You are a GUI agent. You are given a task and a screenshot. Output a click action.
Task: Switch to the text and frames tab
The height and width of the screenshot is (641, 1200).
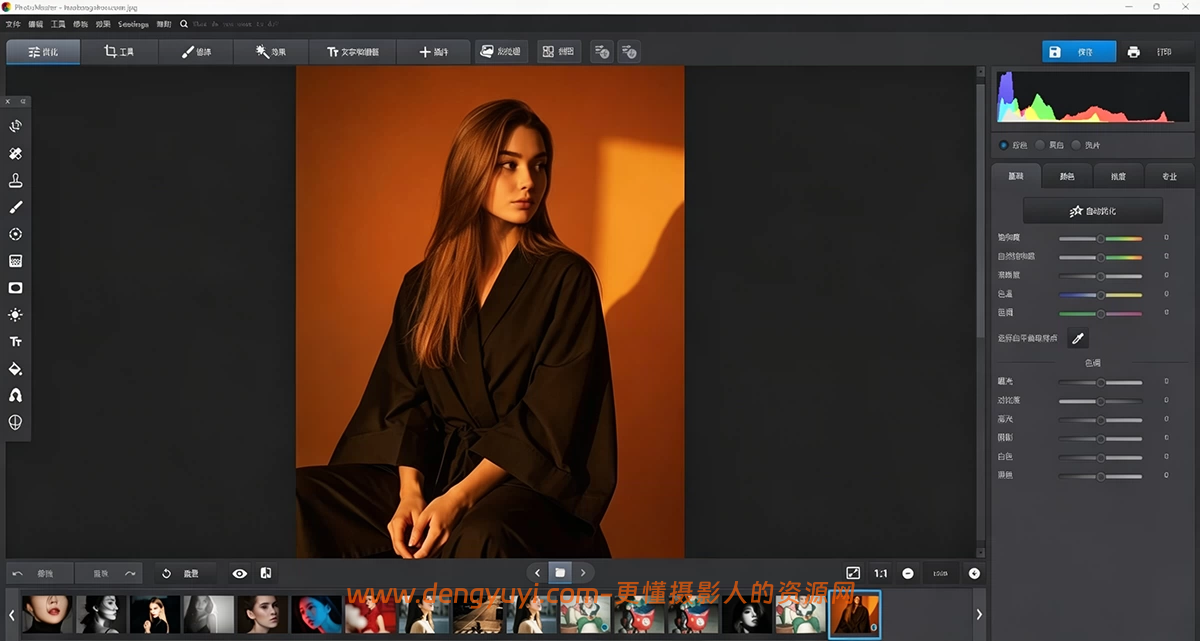point(354,52)
